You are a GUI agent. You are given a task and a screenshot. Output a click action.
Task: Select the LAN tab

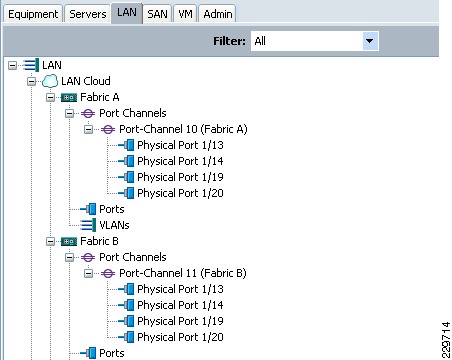127,13
